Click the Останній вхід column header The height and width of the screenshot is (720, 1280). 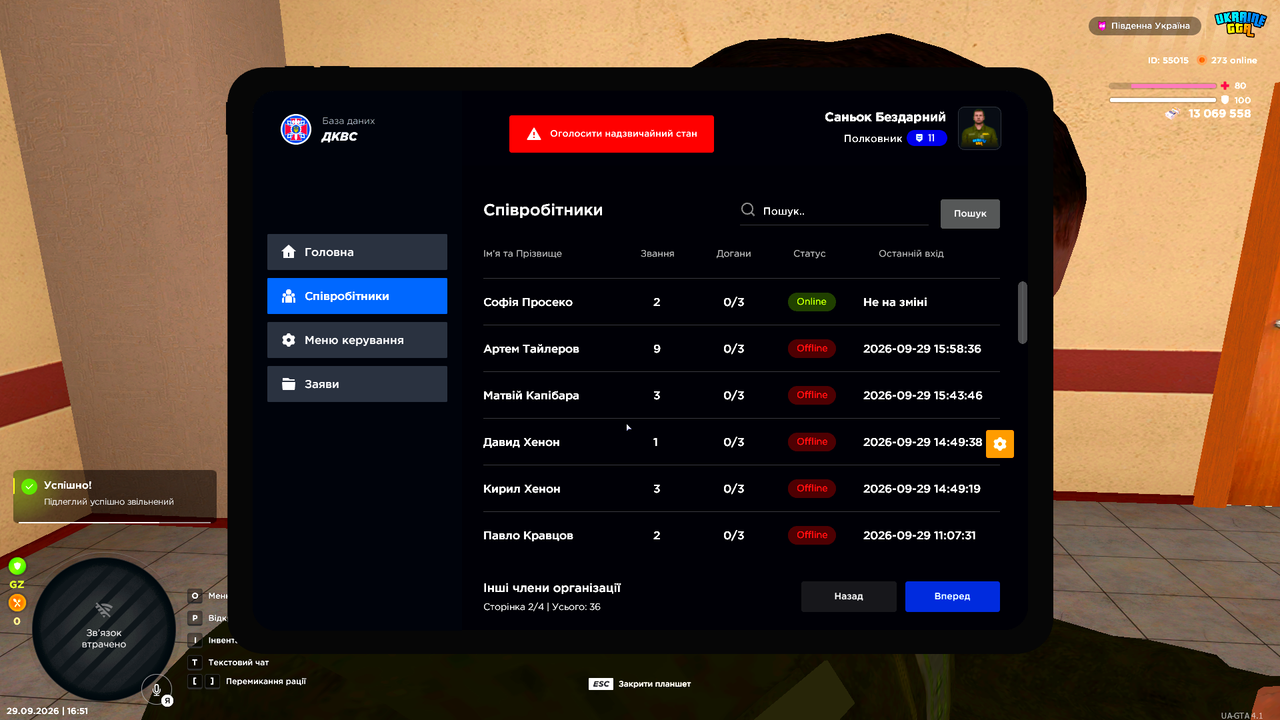(911, 254)
